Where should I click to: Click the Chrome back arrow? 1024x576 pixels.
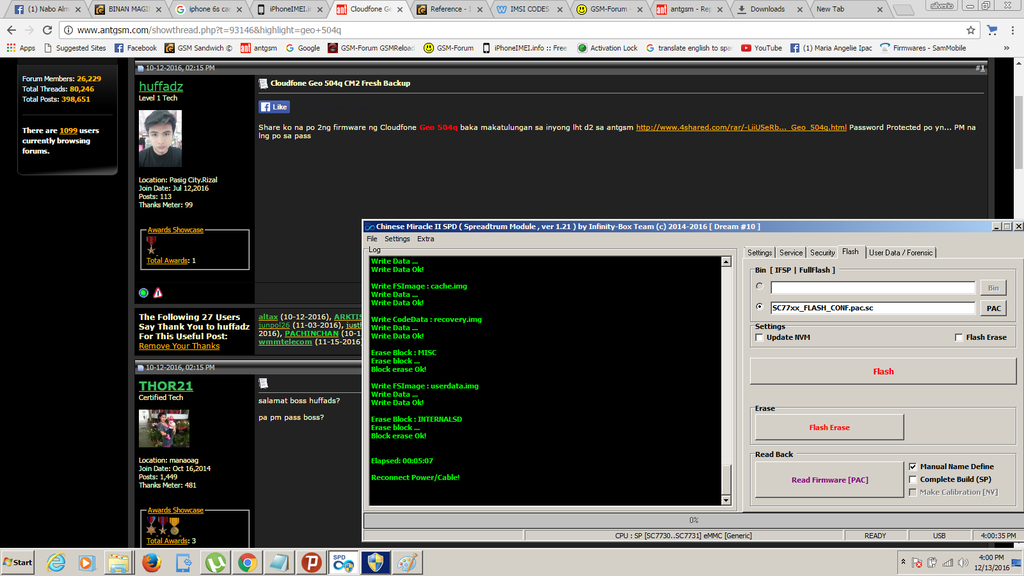pyautogui.click(x=11, y=30)
